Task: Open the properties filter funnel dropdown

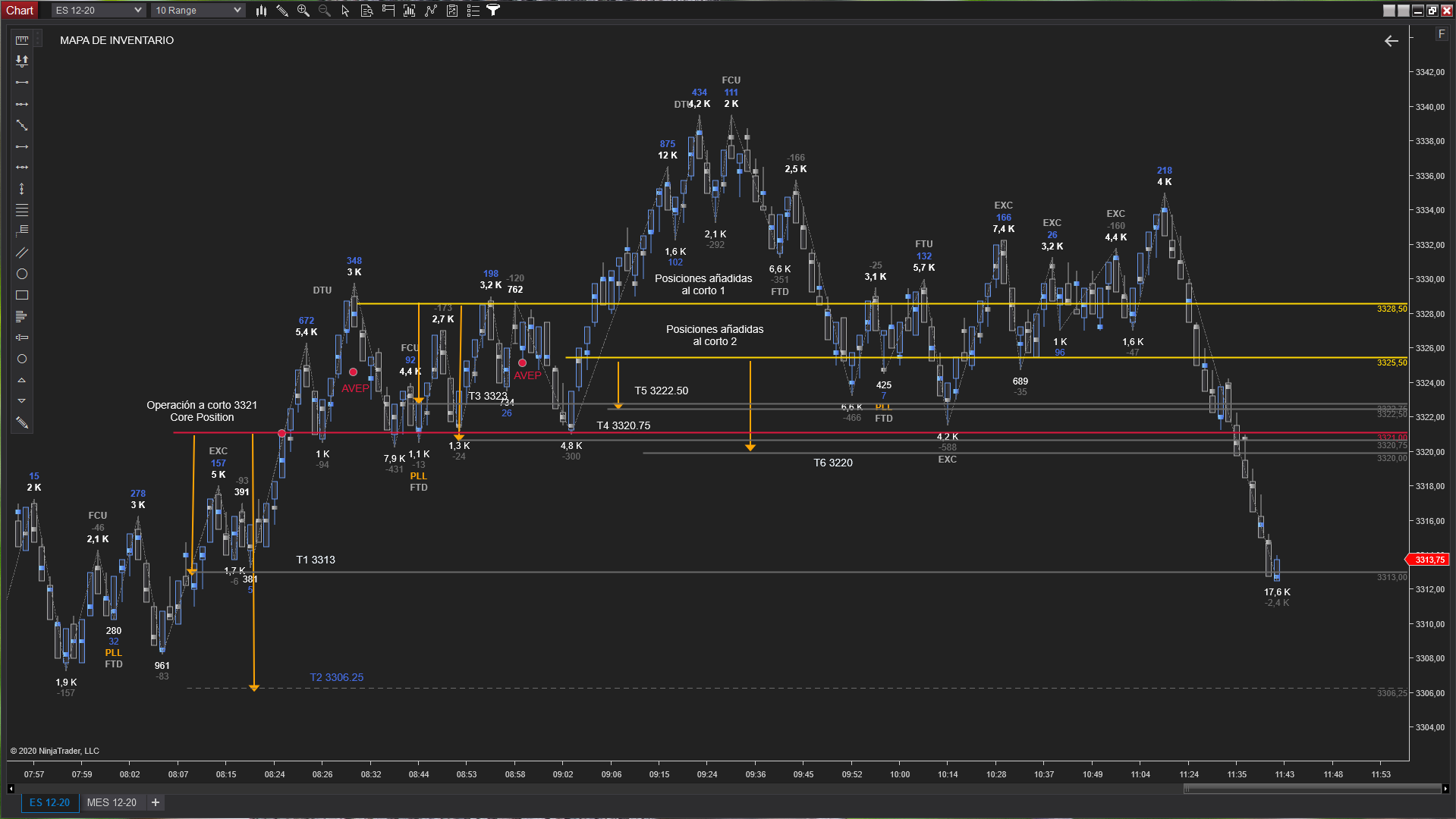Action: pos(494,11)
